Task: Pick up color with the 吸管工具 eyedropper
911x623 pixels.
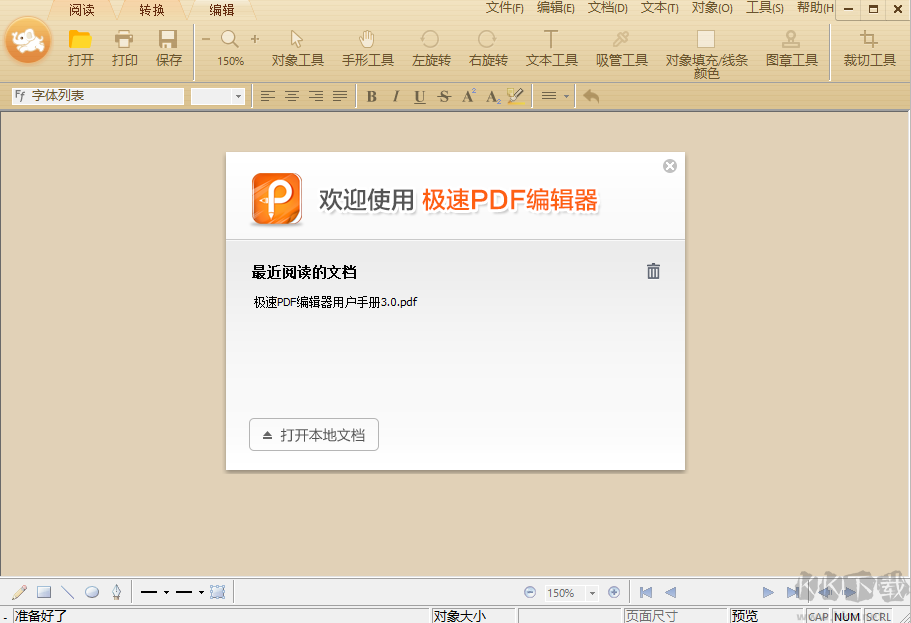Action: (621, 49)
